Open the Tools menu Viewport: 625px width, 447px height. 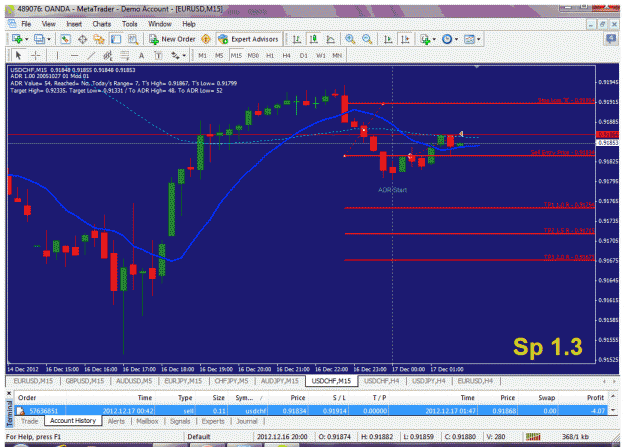(x=130, y=24)
